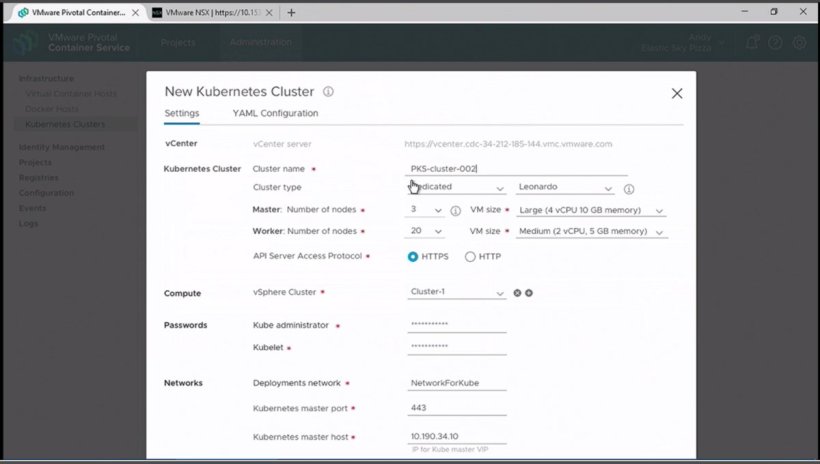Remove the vSphere Cluster-1 entry with x icon
820x464 pixels.
tap(517, 293)
